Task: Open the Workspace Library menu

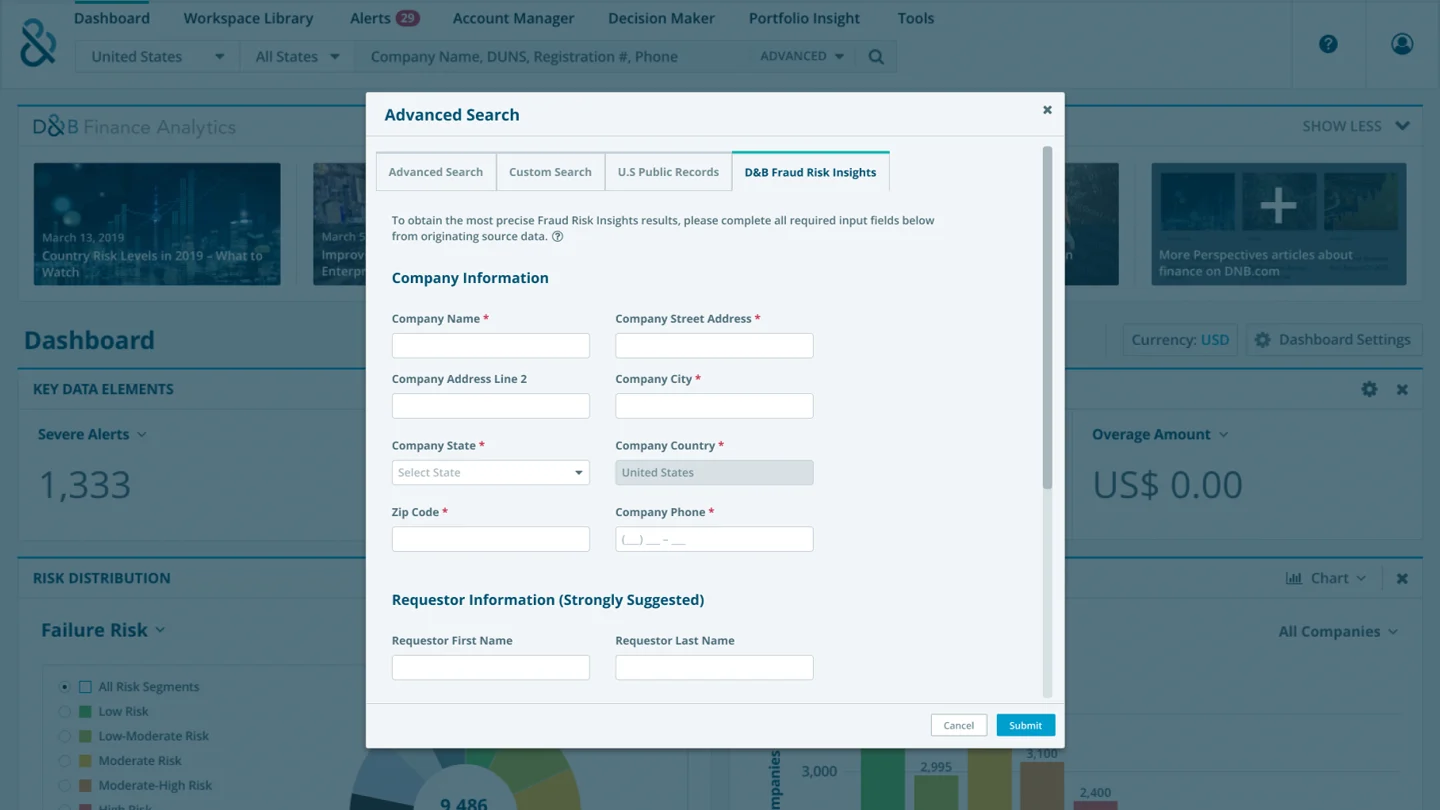Action: (248, 18)
